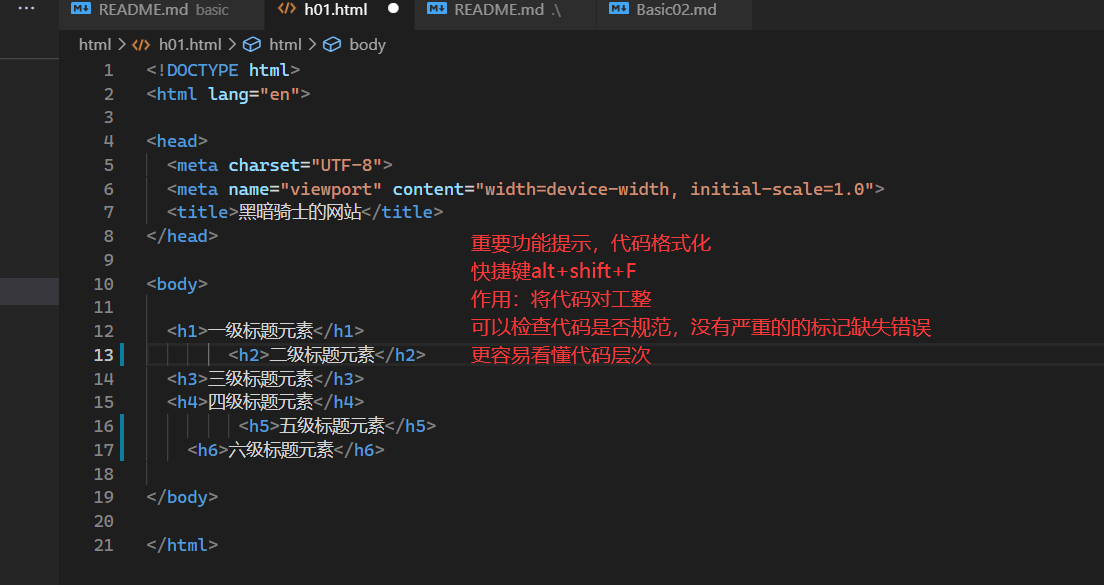Switch to the Basic02.md tab
Screen dimensions: 1104x585
[x=676, y=10]
